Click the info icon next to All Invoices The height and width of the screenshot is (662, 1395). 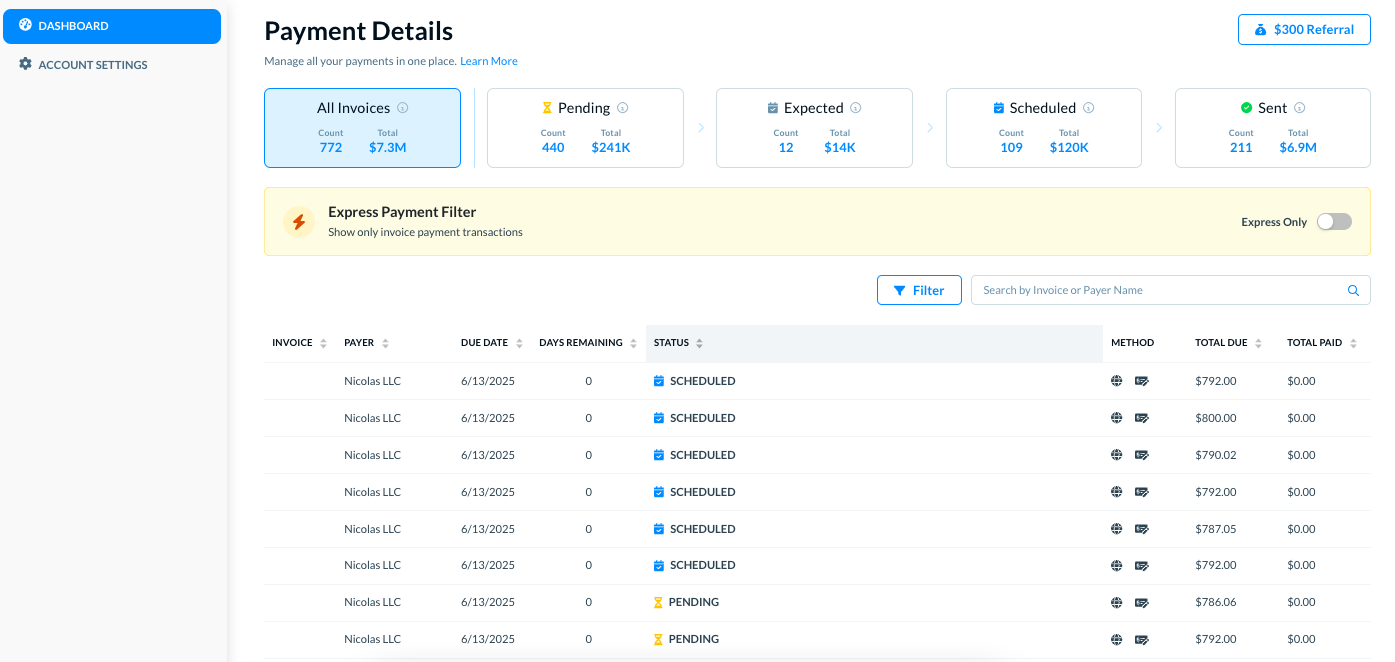click(x=402, y=108)
